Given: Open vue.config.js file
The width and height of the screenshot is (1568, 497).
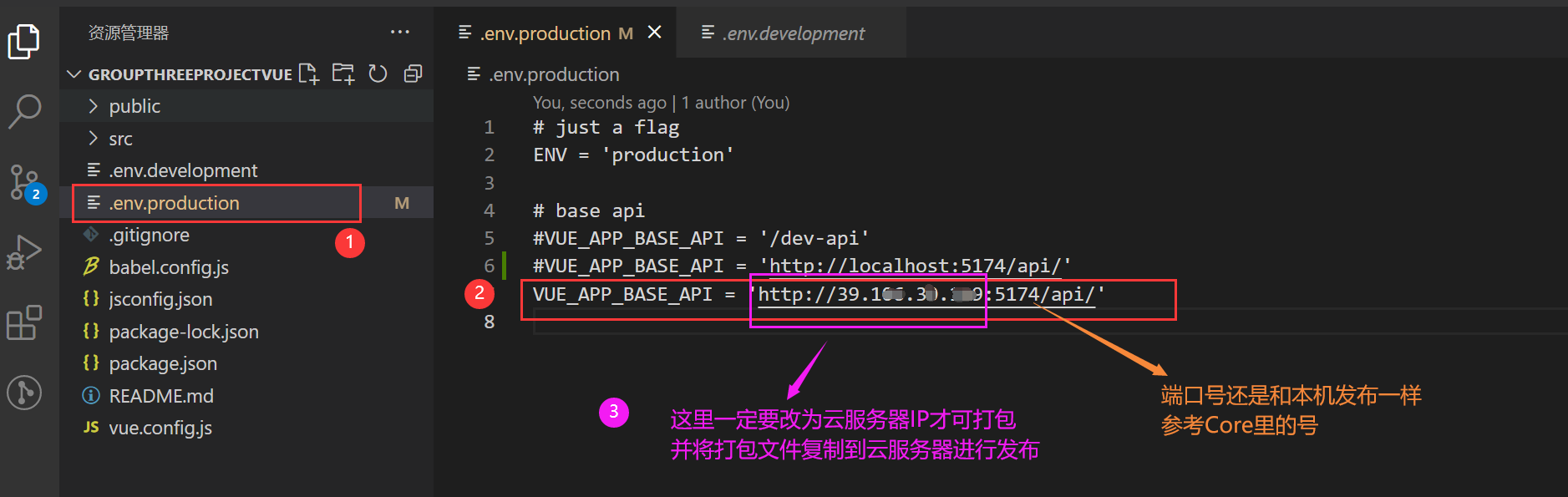Looking at the screenshot, I should tap(246, 428).
